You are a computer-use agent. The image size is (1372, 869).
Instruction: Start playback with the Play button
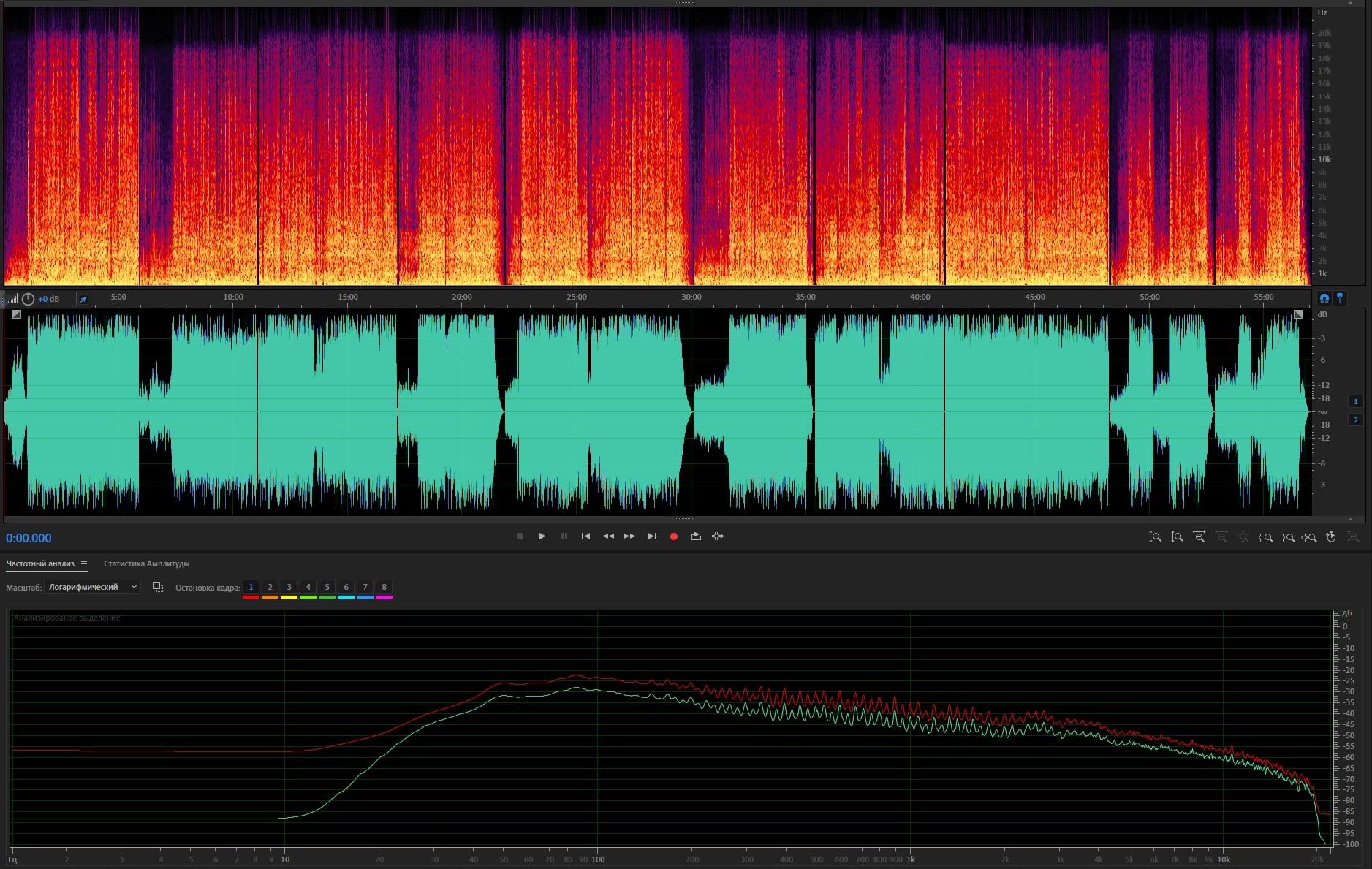[542, 536]
